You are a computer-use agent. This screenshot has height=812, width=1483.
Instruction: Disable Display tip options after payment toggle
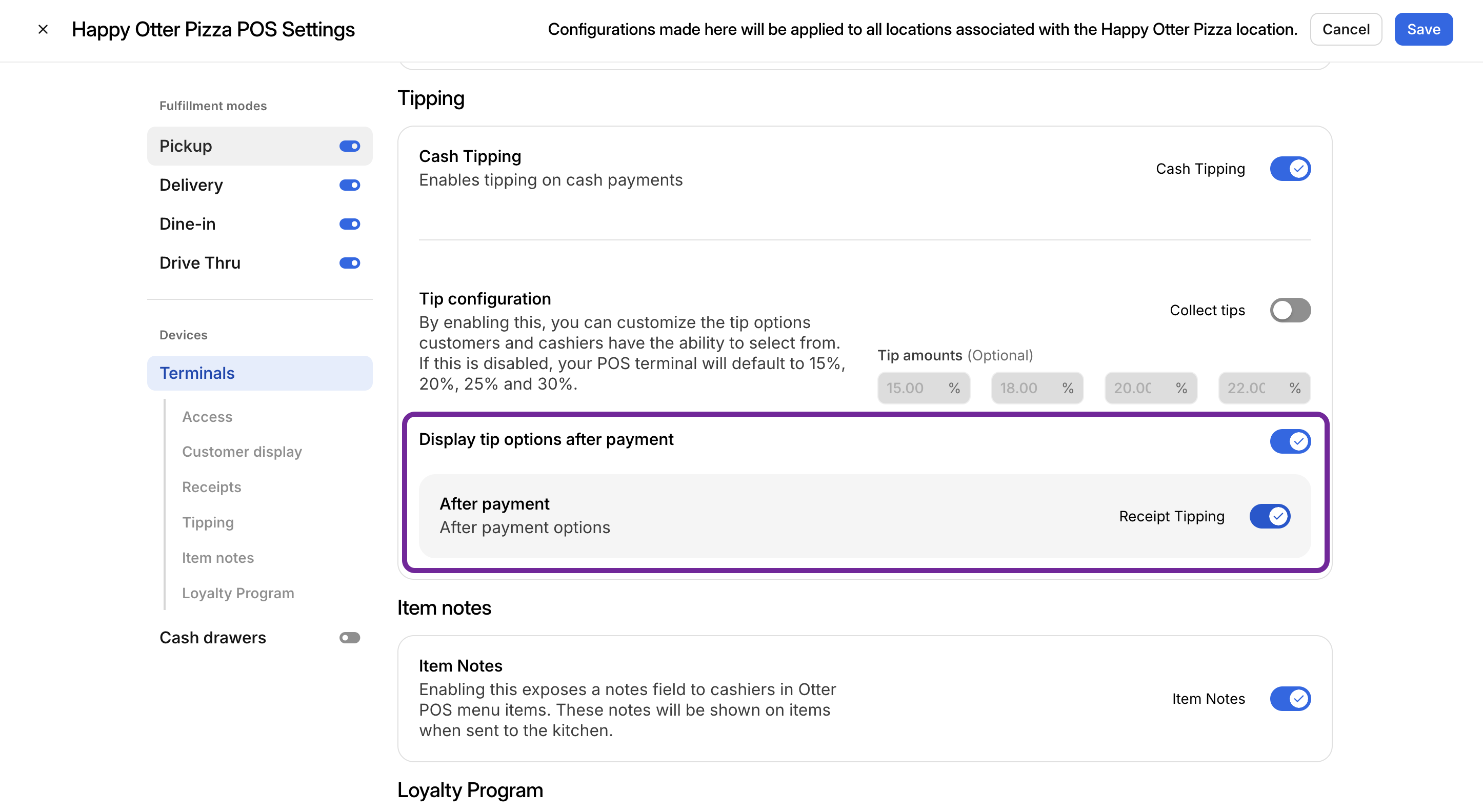[1290, 441]
